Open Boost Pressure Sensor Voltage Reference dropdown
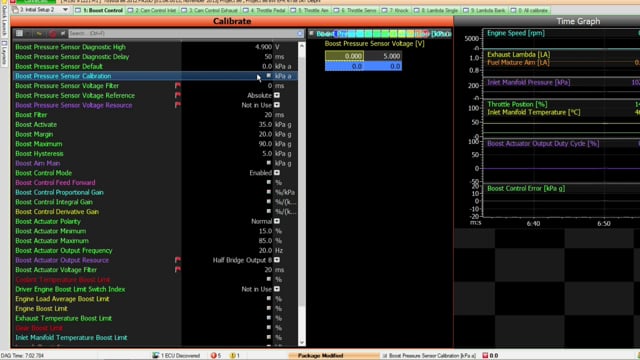 pyautogui.click(x=277, y=96)
